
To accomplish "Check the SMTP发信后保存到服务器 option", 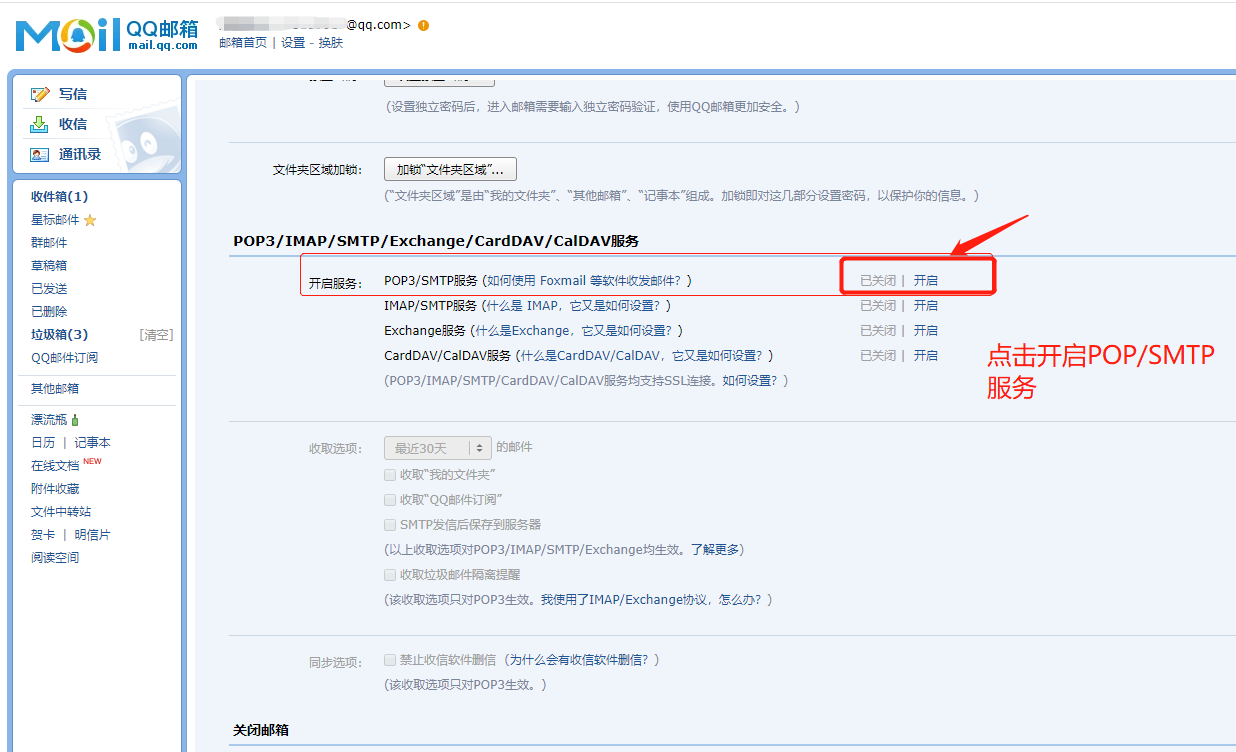I will (x=390, y=523).
